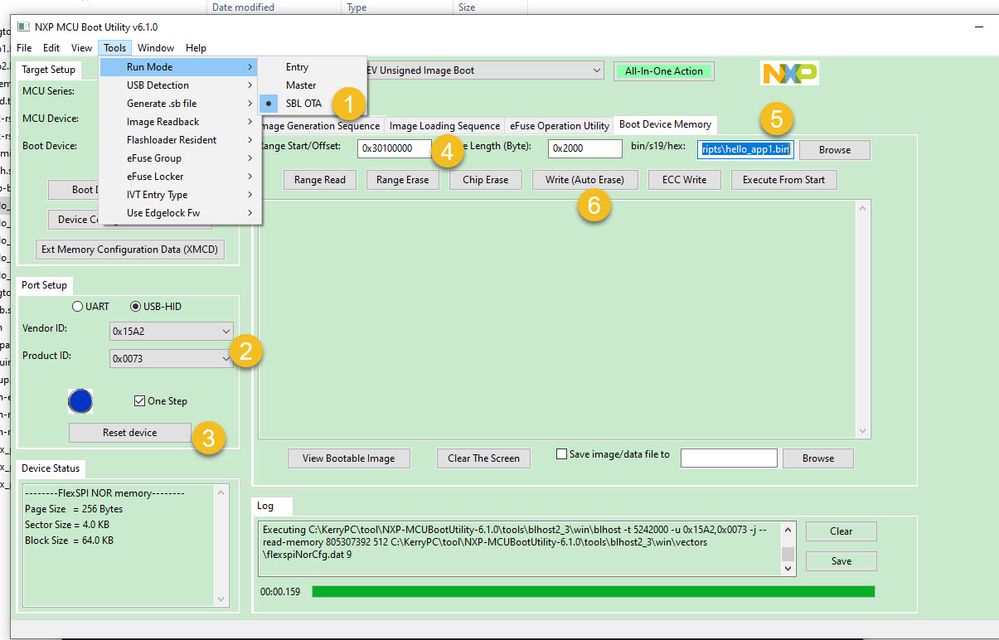The image size is (999, 640).
Task: Choose SBL OTA run mode
Action: (x=303, y=103)
